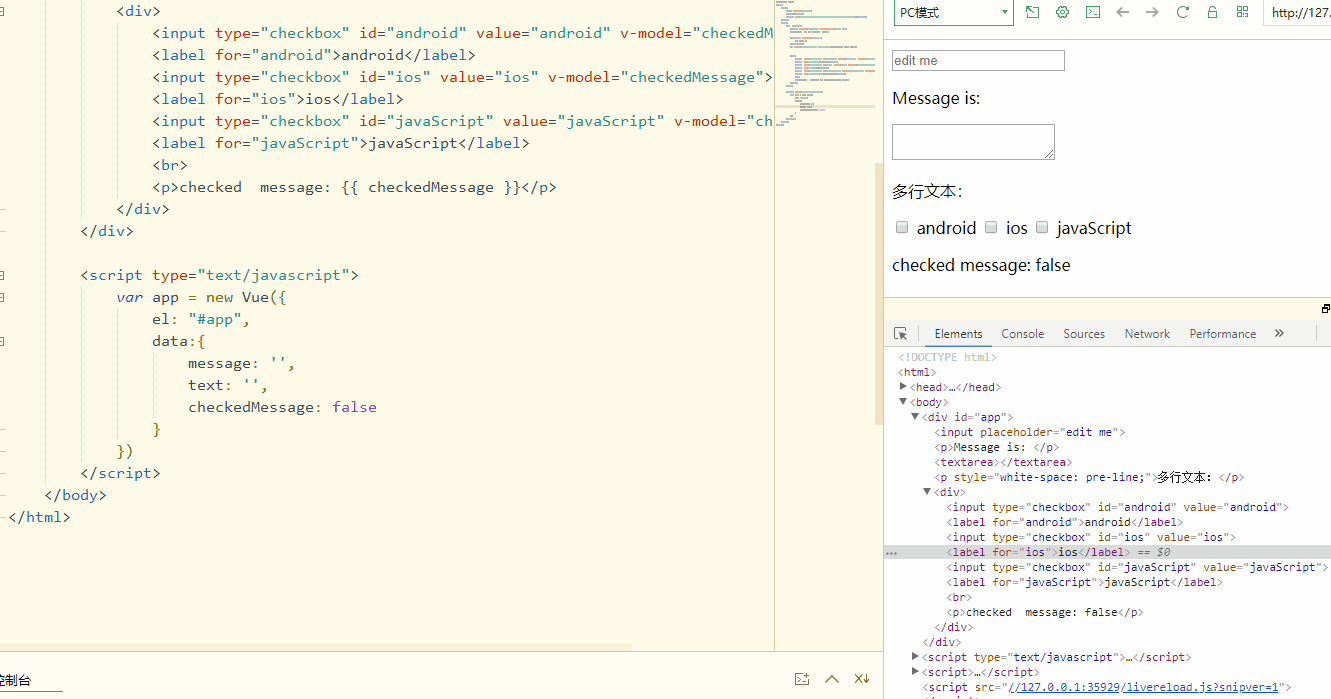Click the el: "#app", line in the editor
This screenshot has width=1331, height=699.
[201, 319]
